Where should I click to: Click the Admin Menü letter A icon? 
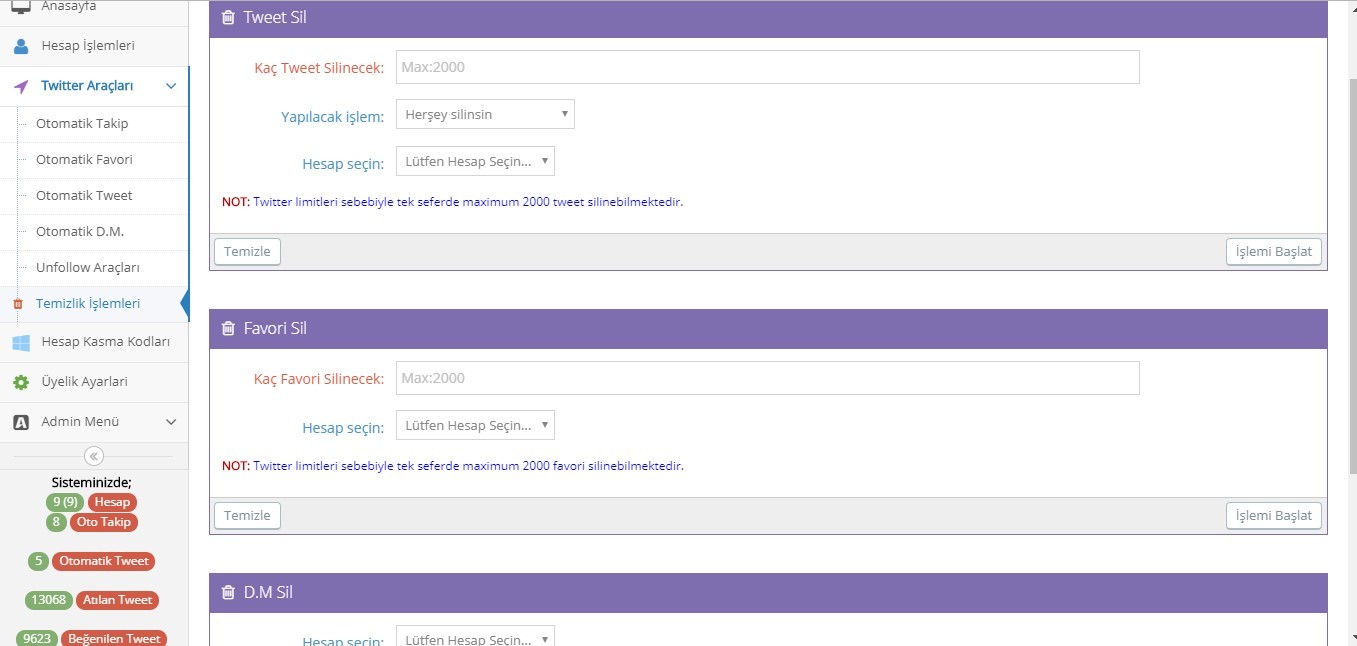21,422
